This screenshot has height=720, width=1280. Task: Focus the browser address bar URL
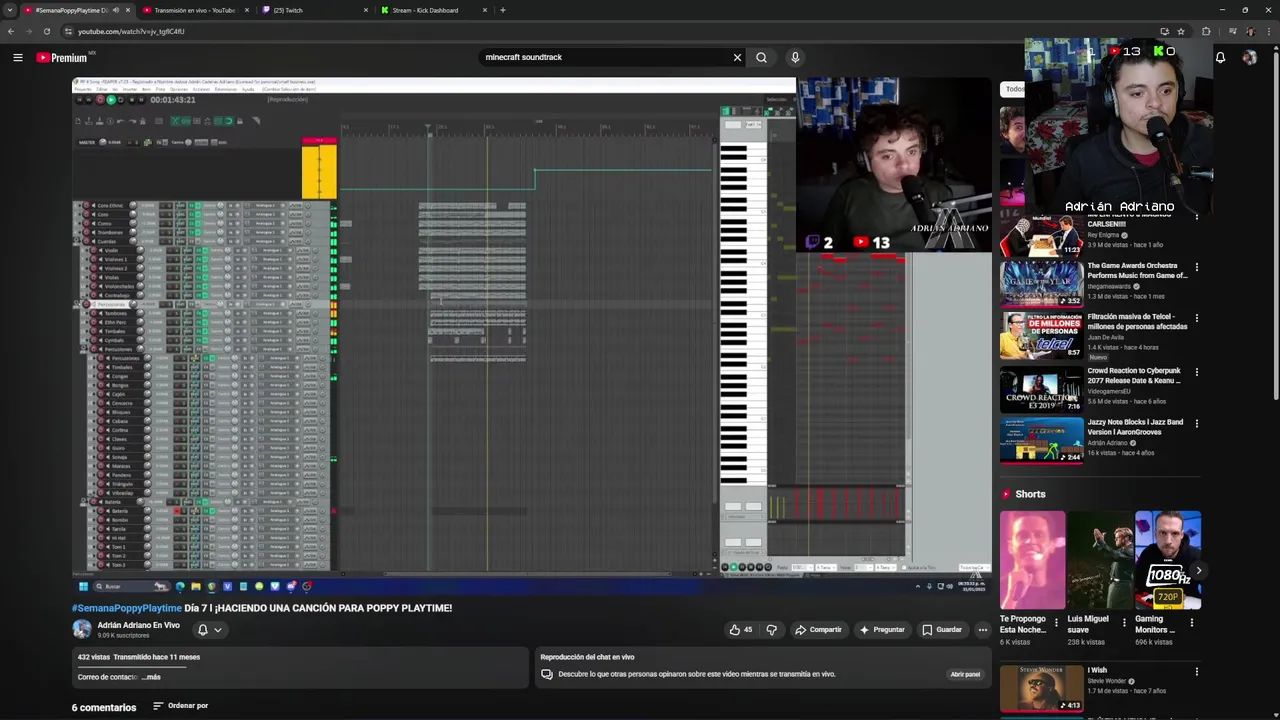point(131,31)
